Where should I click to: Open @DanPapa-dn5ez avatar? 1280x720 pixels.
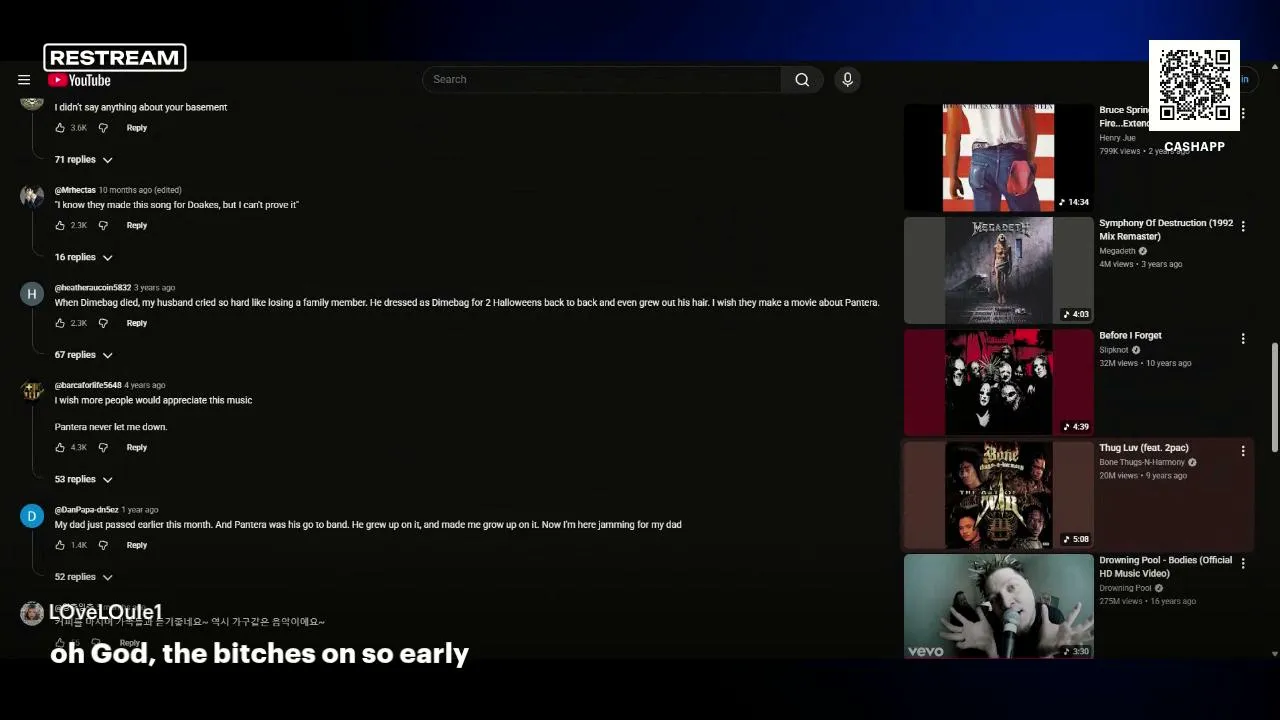click(32, 516)
